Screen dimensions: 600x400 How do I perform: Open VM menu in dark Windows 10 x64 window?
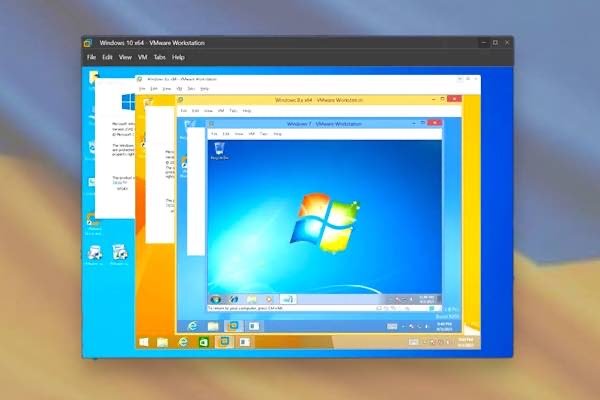point(143,57)
